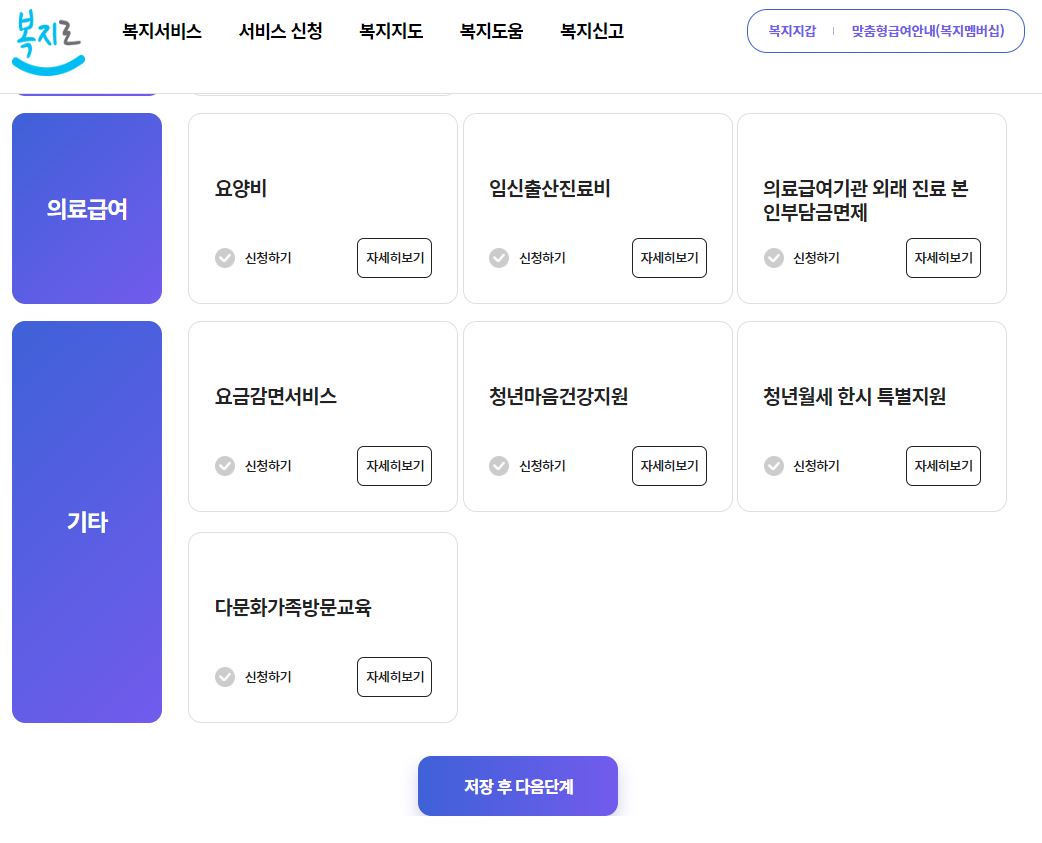Screen dimensions: 1042x843
Task: Click the 저장 후 다음단계 button
Action: 517,786
